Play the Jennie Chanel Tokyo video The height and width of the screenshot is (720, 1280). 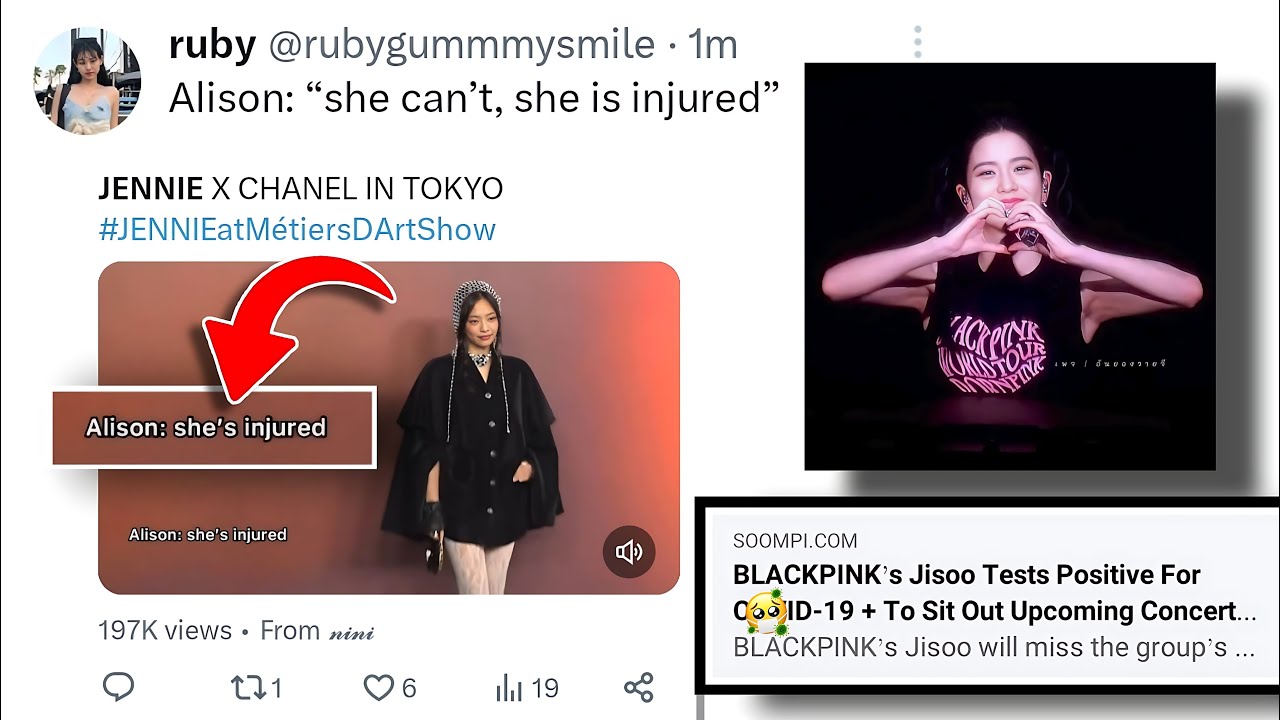coord(389,428)
